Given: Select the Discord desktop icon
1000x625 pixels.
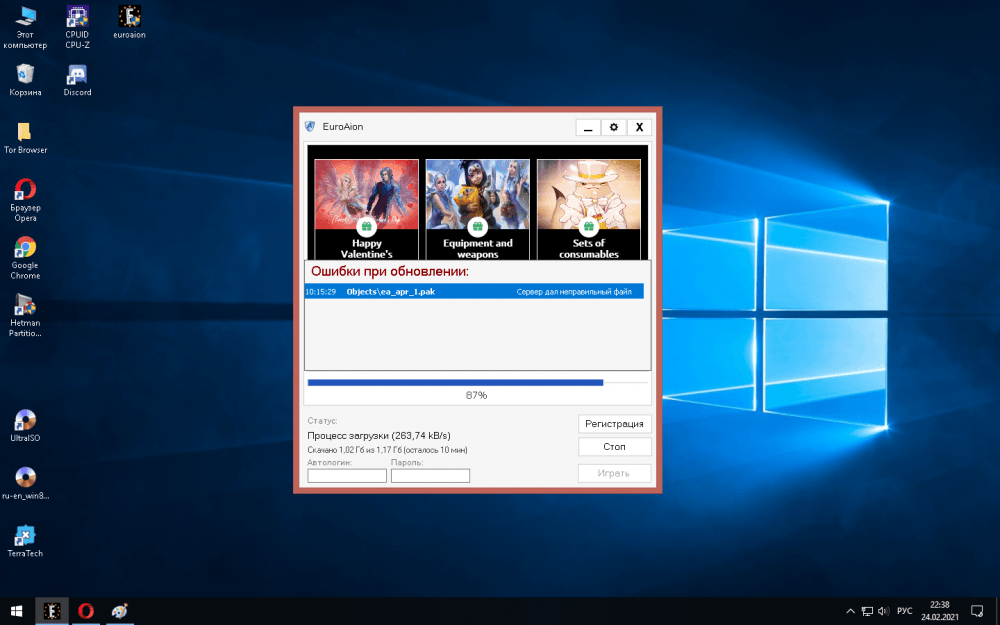Looking at the screenshot, I should pyautogui.click(x=77, y=76).
